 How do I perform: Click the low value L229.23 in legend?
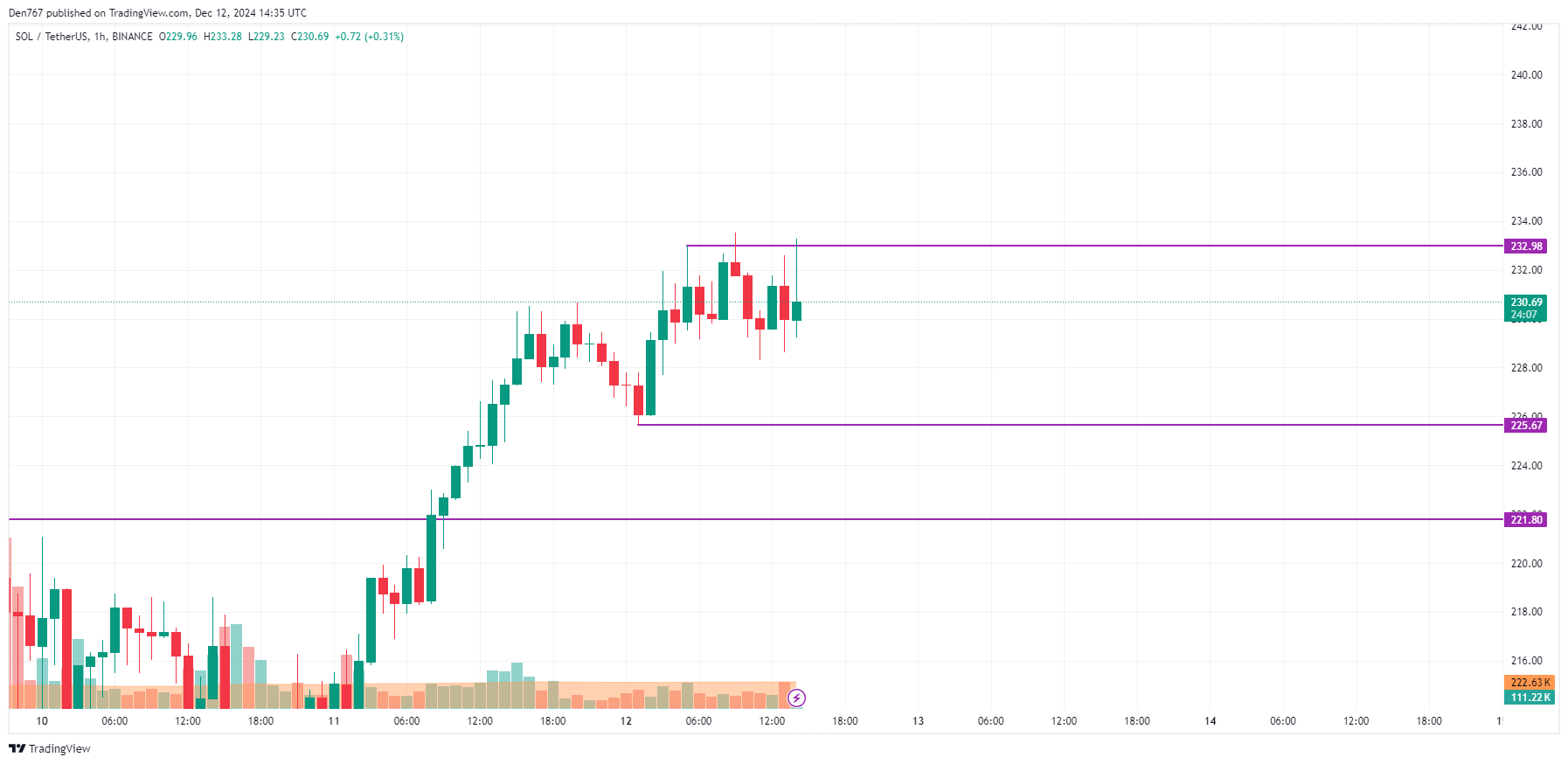(x=266, y=37)
